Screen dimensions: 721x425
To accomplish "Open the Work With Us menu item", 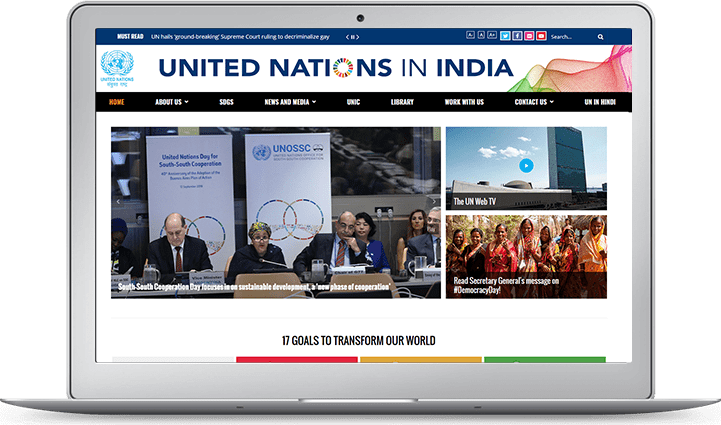I will [x=464, y=102].
